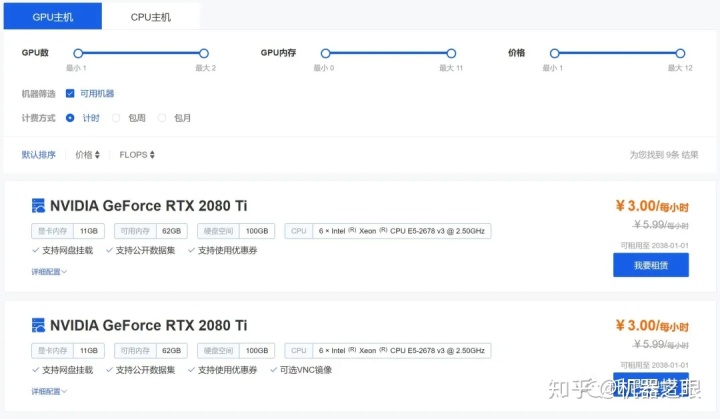Click GPU数 slider maximum handle
This screenshot has height=419, width=720.
pos(204,53)
